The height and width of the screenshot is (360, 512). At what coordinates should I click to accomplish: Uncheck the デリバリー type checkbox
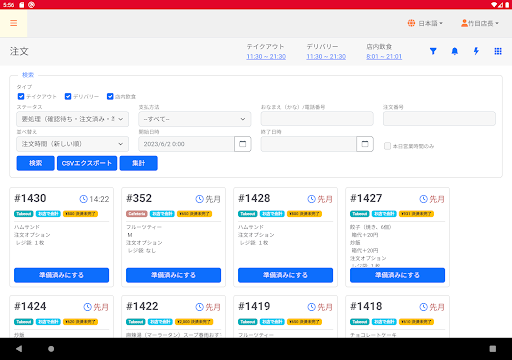tap(68, 96)
